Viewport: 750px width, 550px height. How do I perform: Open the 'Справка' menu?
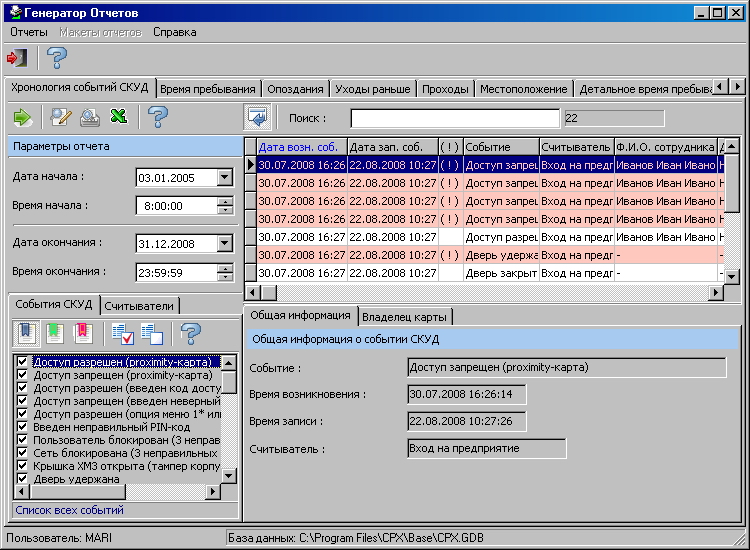click(x=174, y=32)
